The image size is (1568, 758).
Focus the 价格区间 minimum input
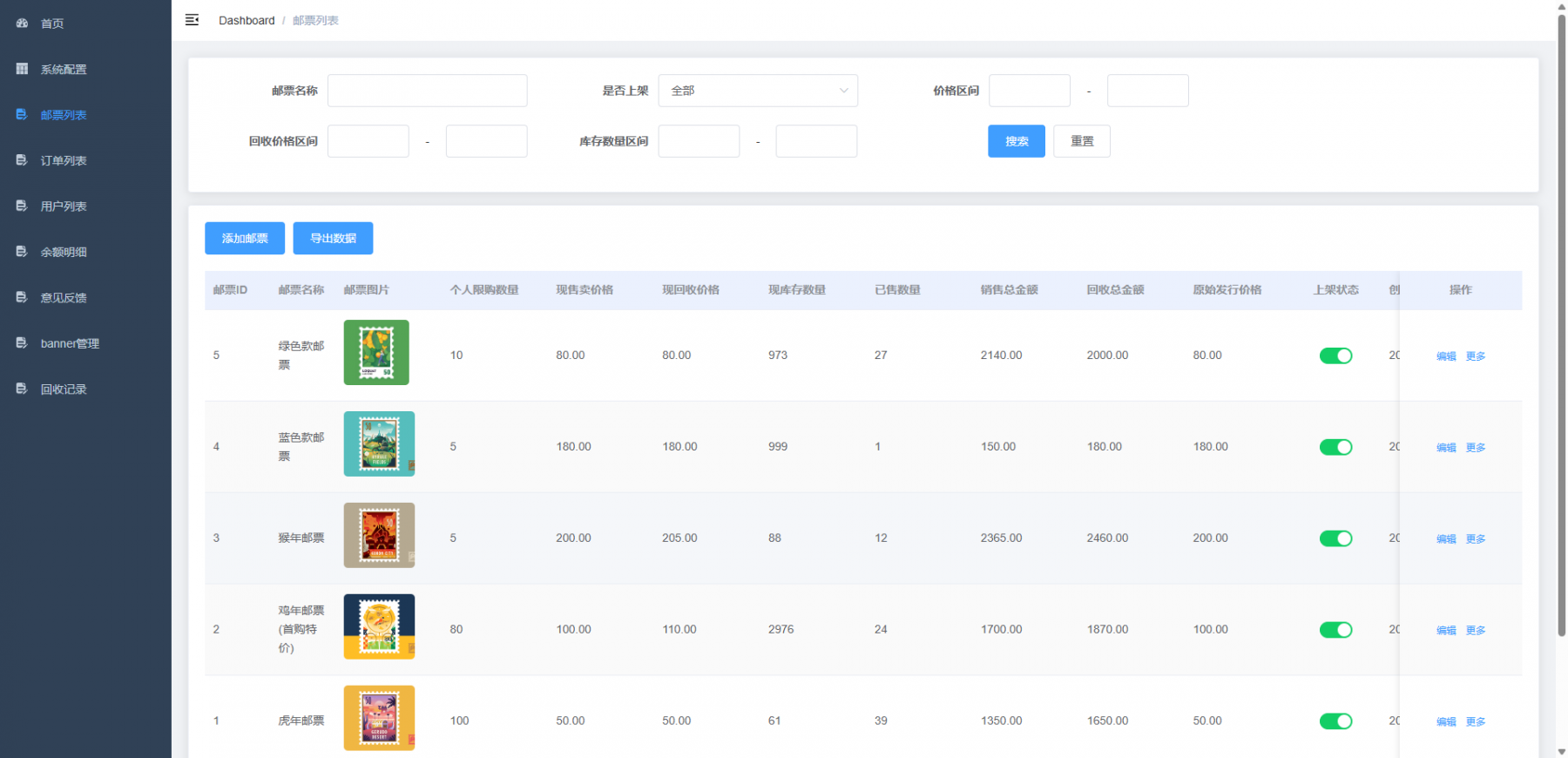[1030, 91]
